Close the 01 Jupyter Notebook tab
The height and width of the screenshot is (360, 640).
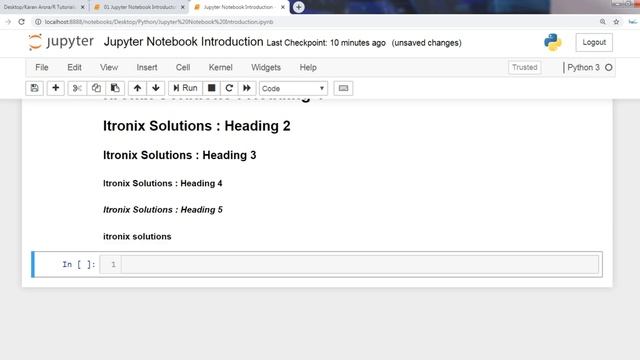182,7
